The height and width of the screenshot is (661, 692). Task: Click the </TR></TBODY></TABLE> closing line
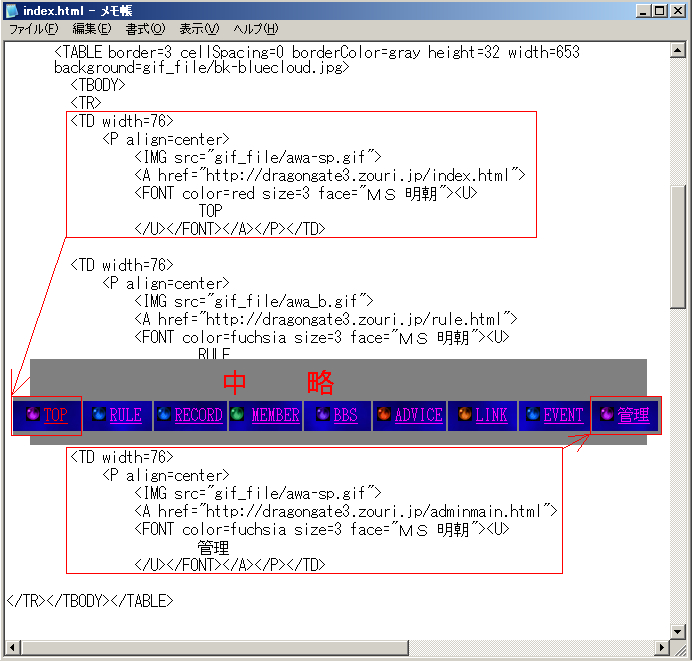(90, 601)
